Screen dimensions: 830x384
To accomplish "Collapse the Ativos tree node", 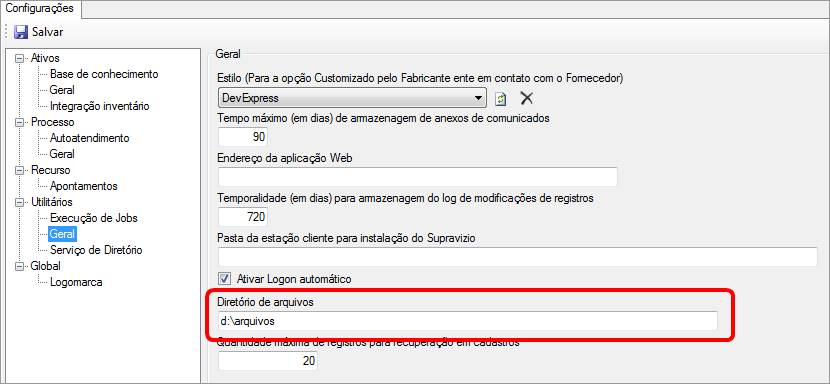I will tap(20, 58).
